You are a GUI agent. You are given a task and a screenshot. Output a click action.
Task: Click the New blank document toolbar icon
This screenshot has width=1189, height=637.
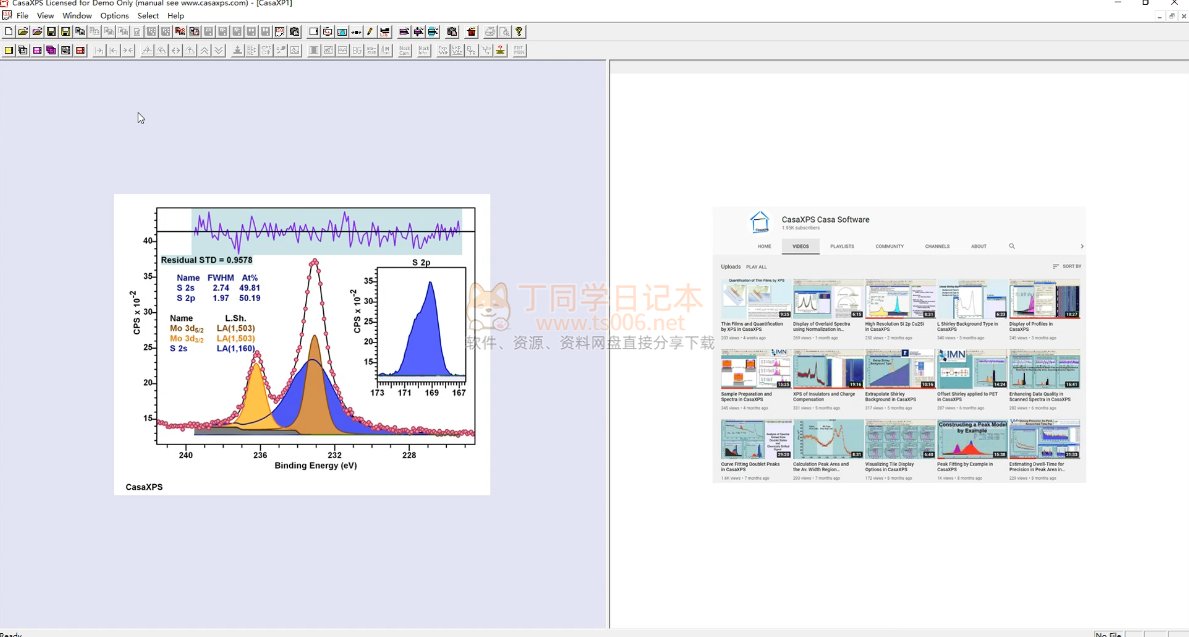(x=9, y=32)
